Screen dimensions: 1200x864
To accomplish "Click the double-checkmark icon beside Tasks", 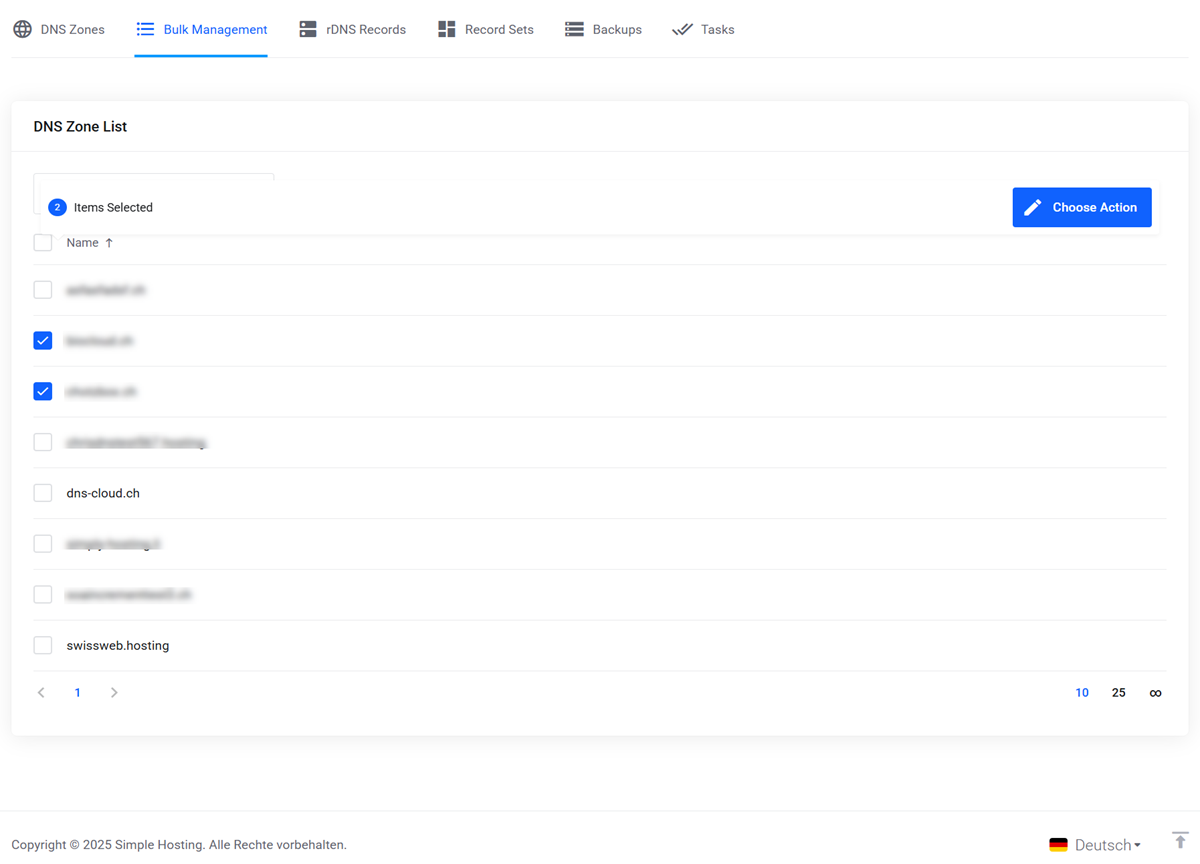I will click(x=684, y=29).
